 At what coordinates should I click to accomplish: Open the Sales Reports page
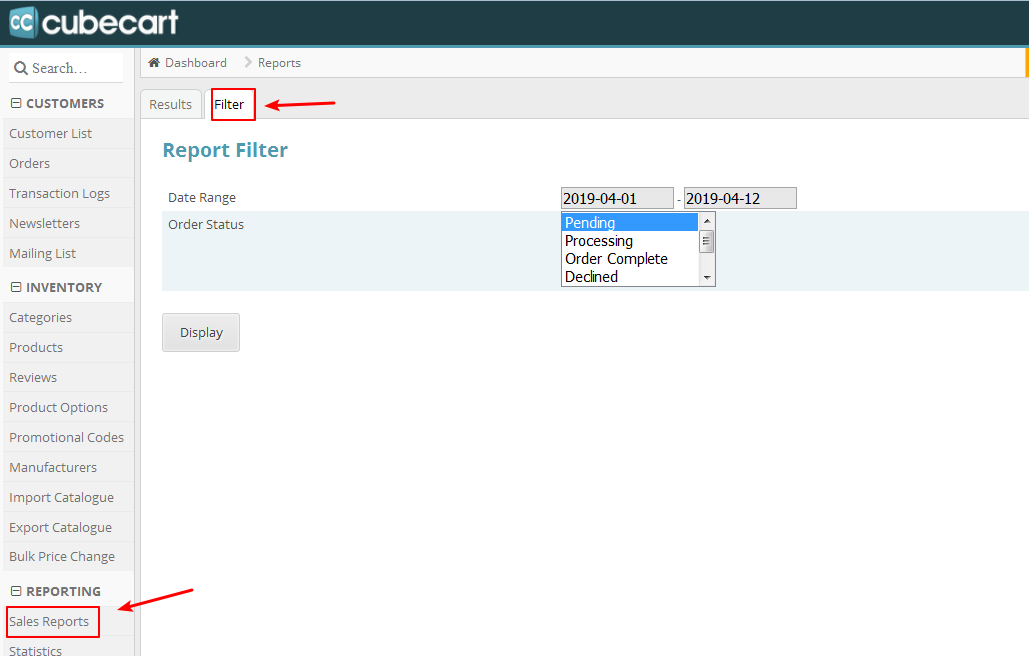52,621
